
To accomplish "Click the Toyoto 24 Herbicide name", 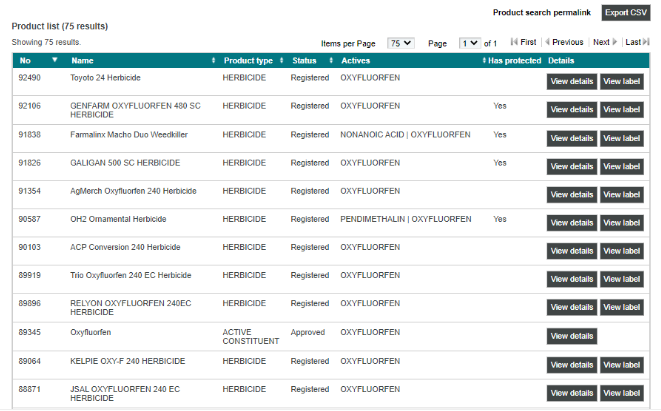I will (105, 78).
